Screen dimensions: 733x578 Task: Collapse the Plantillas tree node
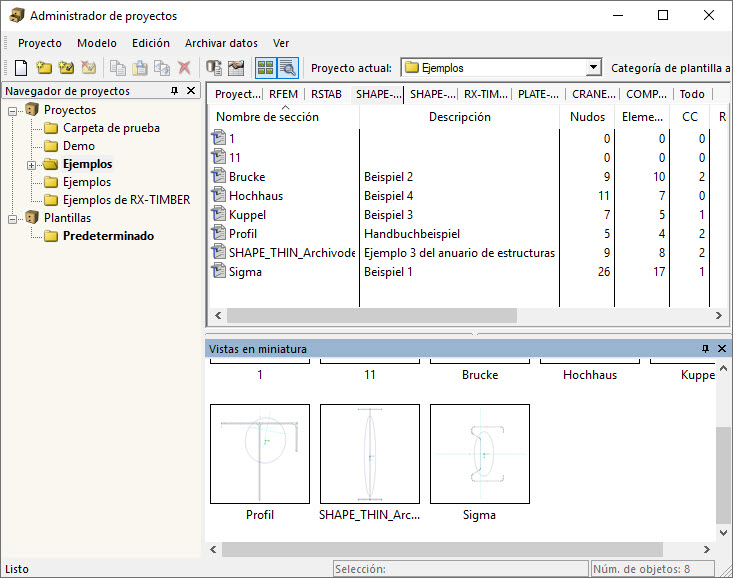click(x=13, y=219)
